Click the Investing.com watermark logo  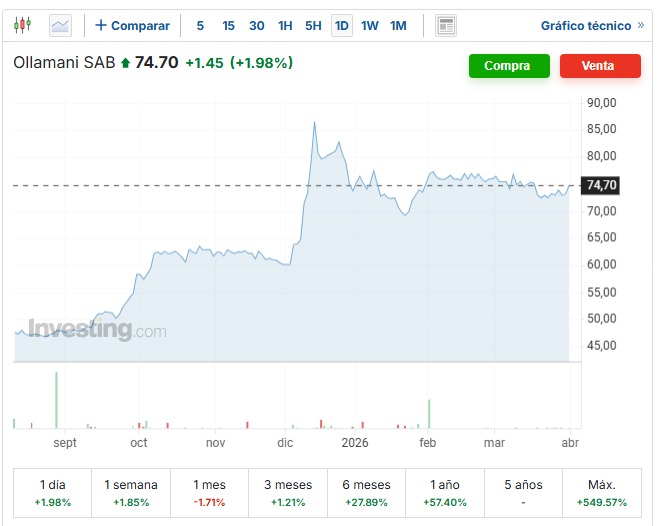[x=97, y=330]
